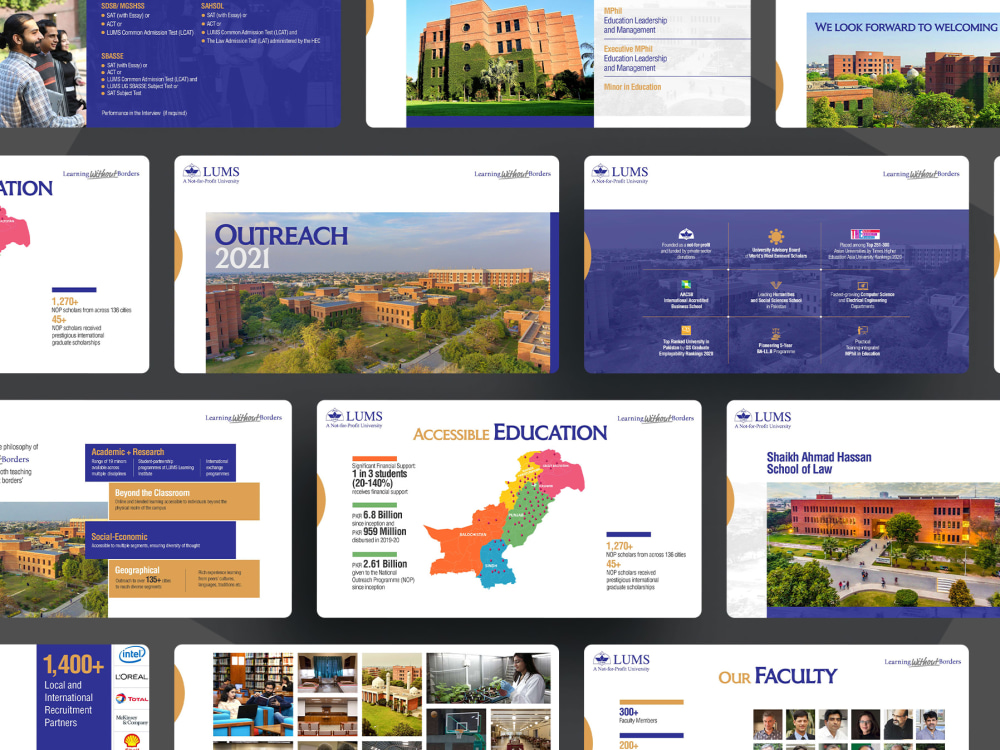1000x750 pixels.
Task: Click the L'Oréal logo icon
Action: (131, 676)
